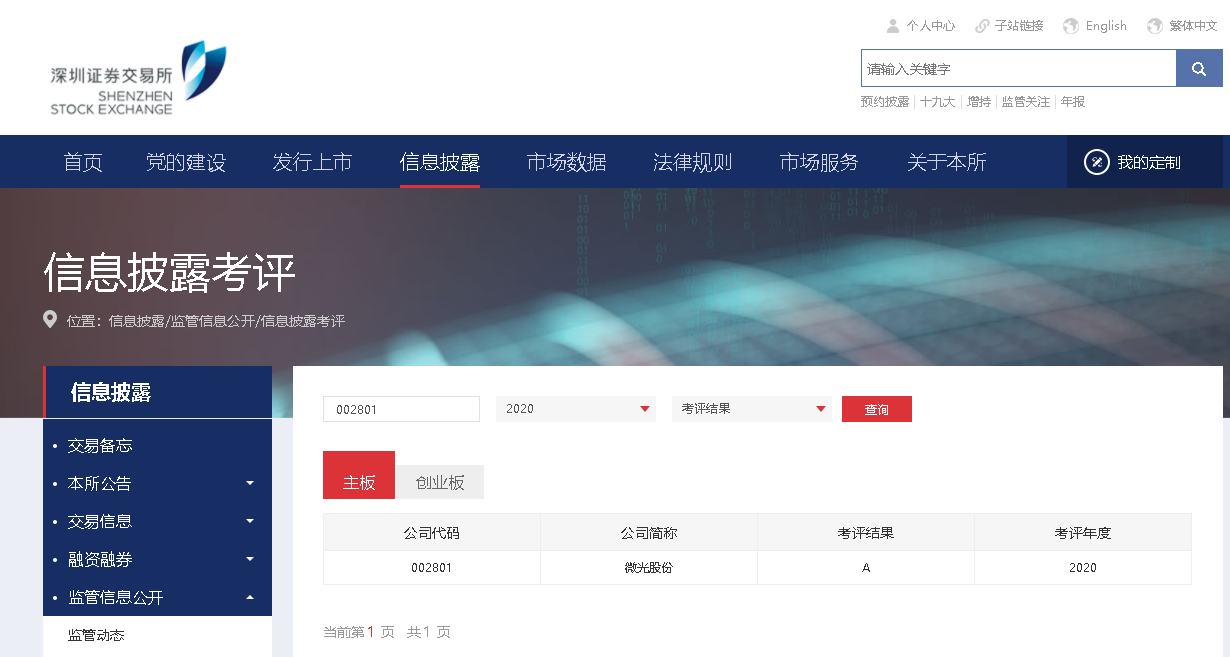Switch site language to English
The width and height of the screenshot is (1230, 657).
(x=1106, y=26)
